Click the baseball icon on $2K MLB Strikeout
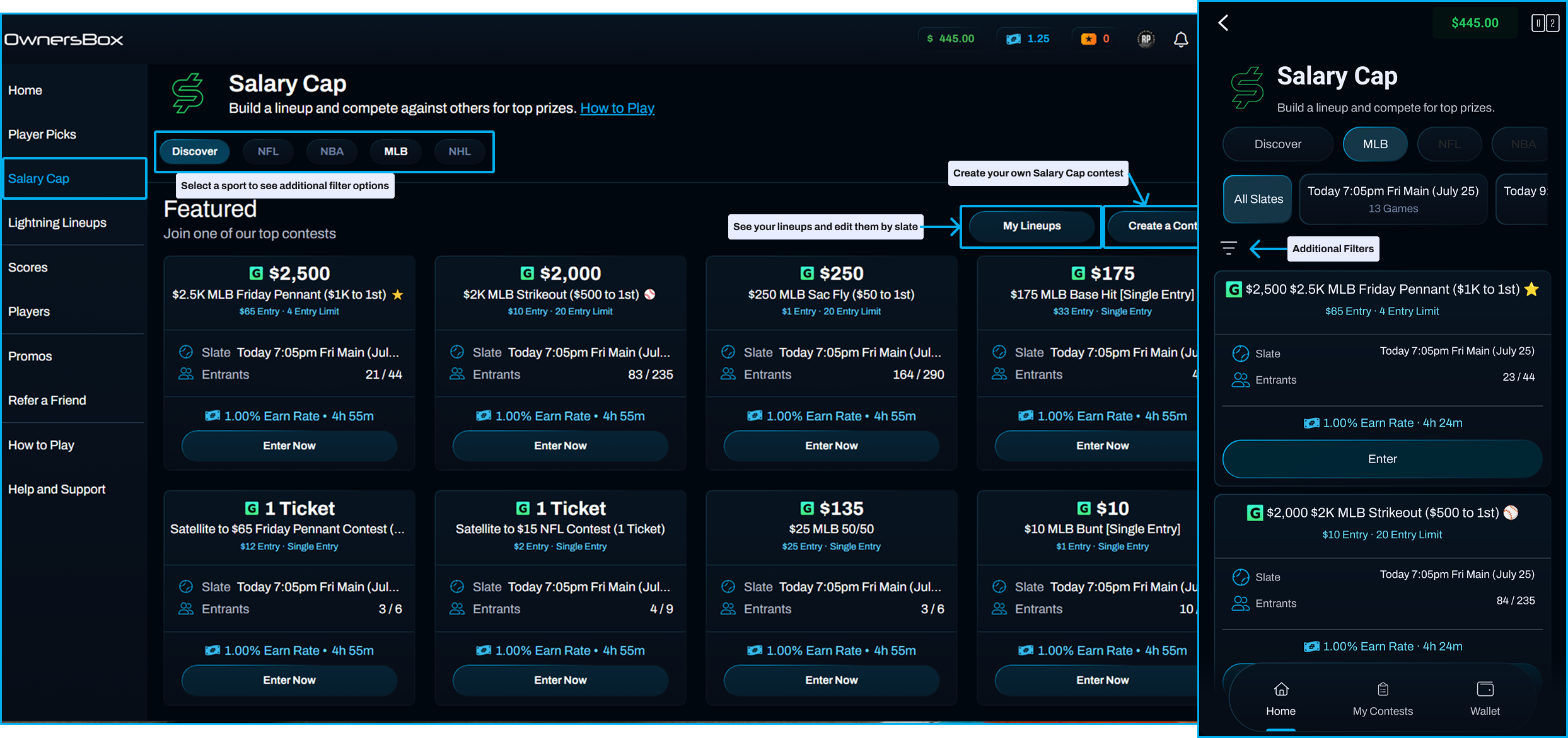Image resolution: width=1568 pixels, height=738 pixels. pyautogui.click(x=649, y=294)
